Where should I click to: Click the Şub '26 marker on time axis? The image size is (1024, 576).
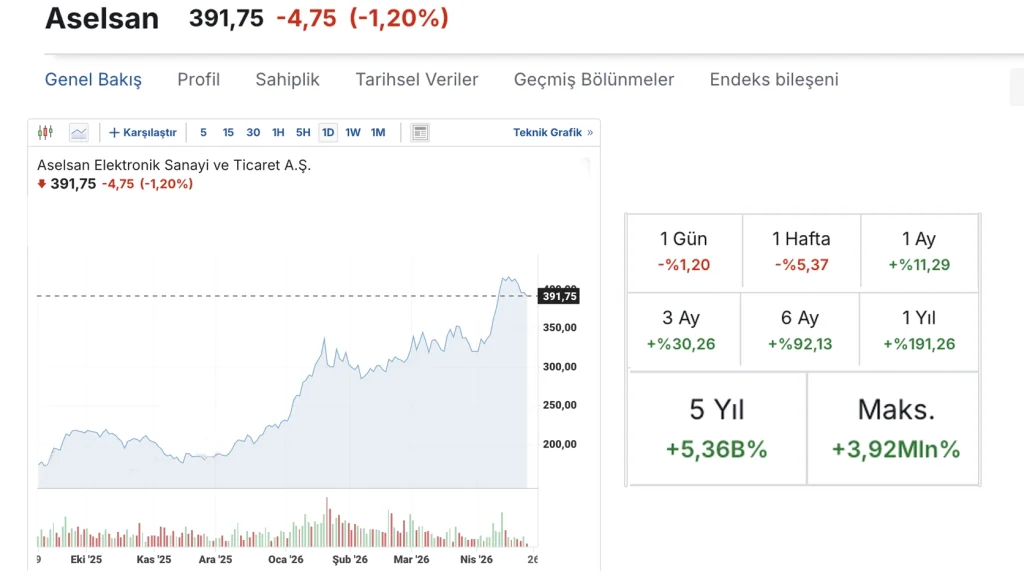(x=350, y=560)
